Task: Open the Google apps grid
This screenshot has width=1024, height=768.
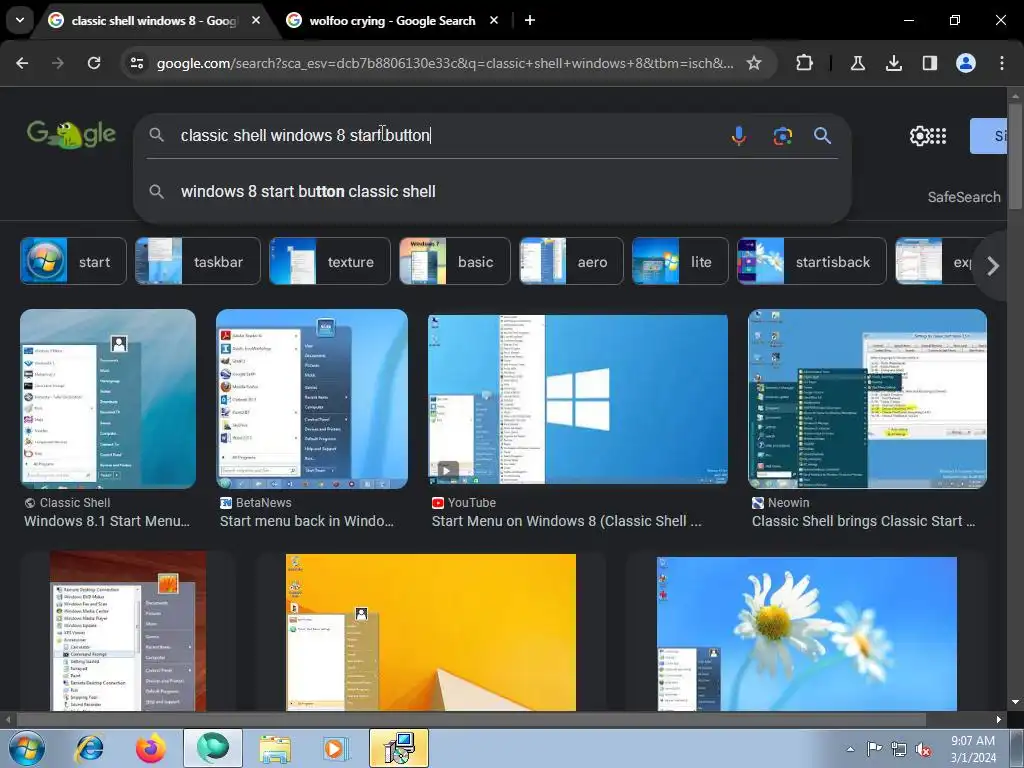Action: coord(938,136)
